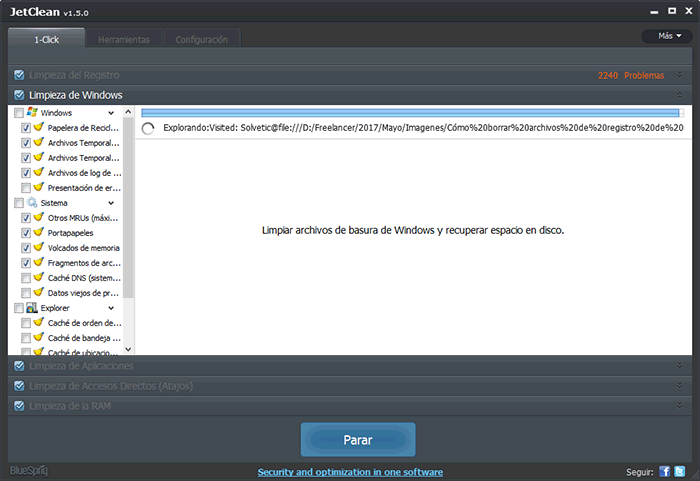The height and width of the screenshot is (481, 700).
Task: Click the Explorer category icon
Action: click(x=32, y=308)
